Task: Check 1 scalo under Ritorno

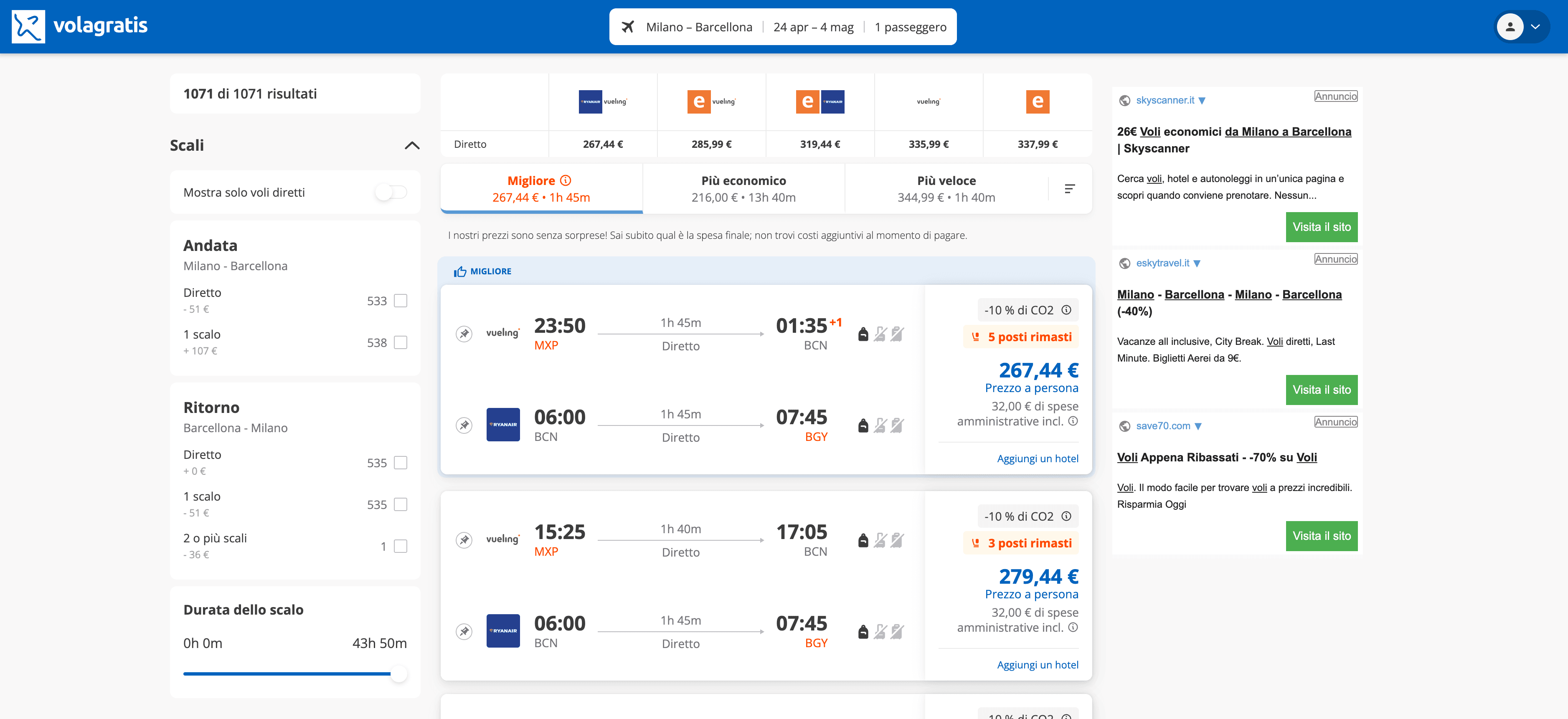Action: point(401,504)
